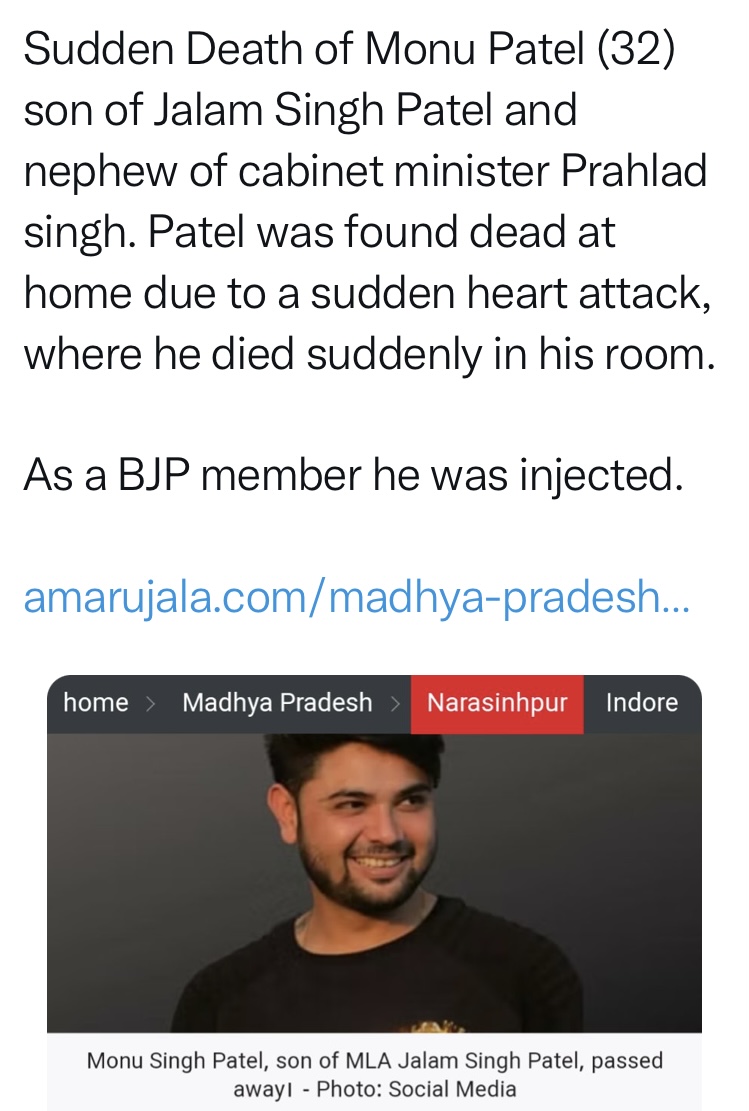Image resolution: width=749 pixels, height=1111 pixels.
Task: Switch to the Indore tab
Action: [642, 703]
